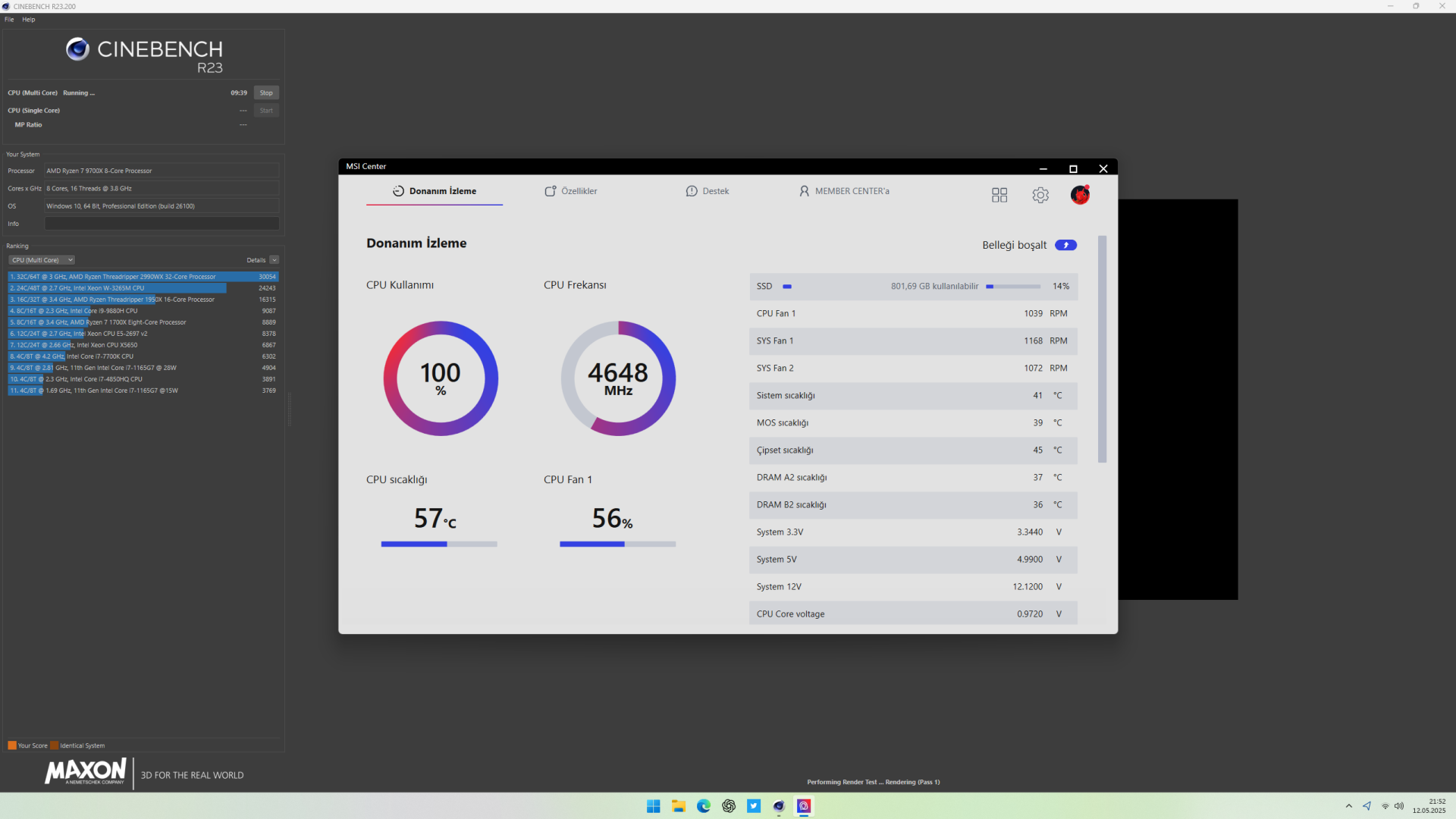Click the Cinebench taskbar icon
1456x819 pixels.
779,806
